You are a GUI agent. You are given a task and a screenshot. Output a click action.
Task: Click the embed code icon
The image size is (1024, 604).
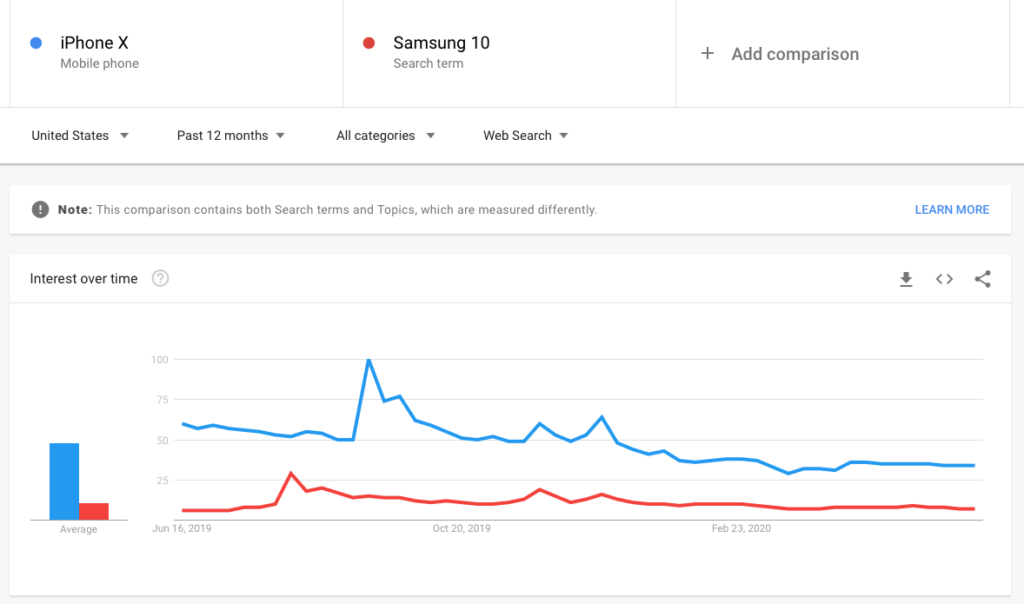944,279
